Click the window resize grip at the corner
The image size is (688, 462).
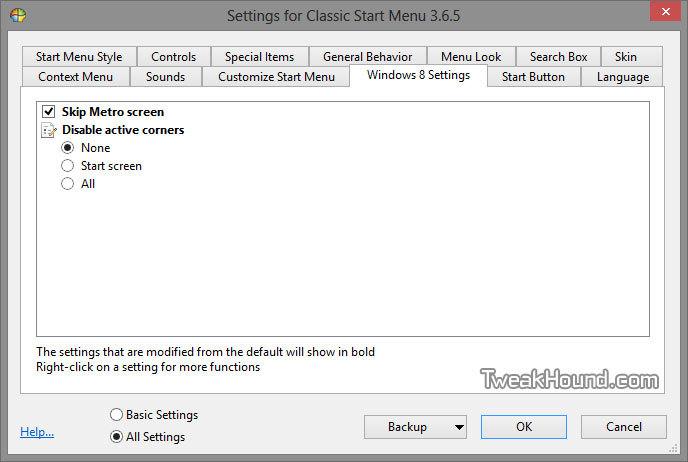(x=673, y=448)
